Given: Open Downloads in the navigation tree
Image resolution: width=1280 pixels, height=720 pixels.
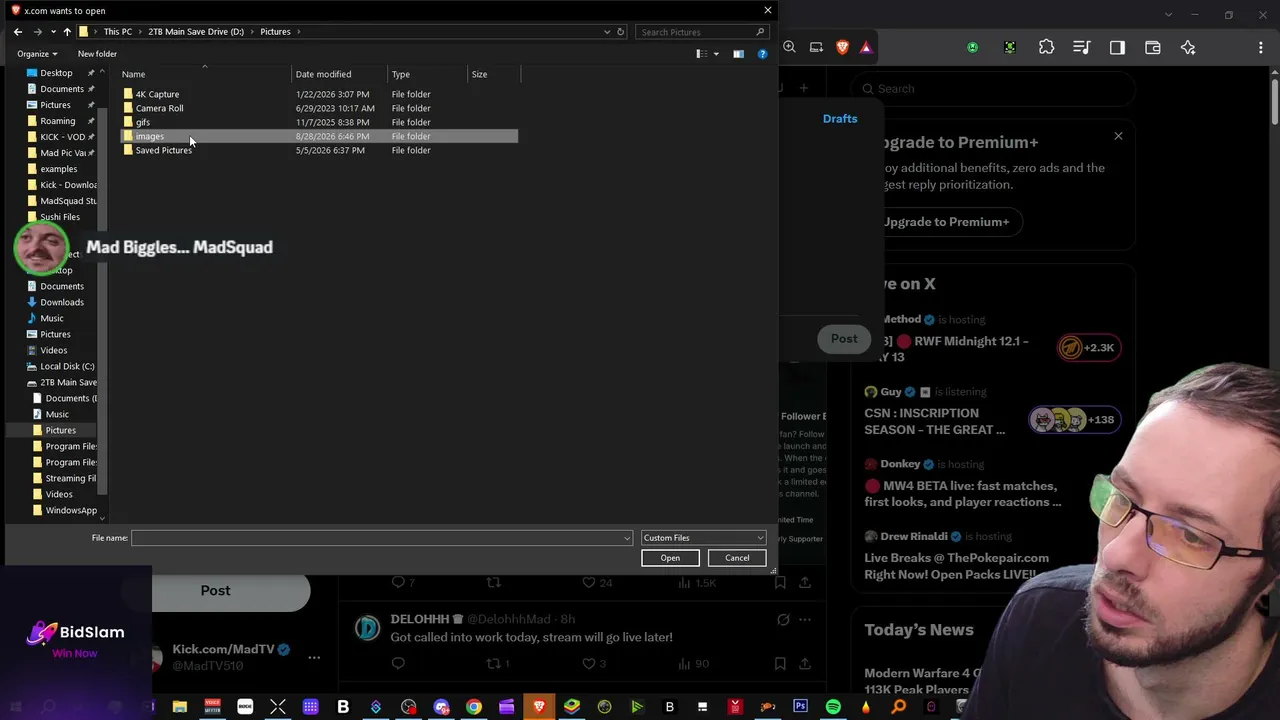Looking at the screenshot, I should (62, 302).
